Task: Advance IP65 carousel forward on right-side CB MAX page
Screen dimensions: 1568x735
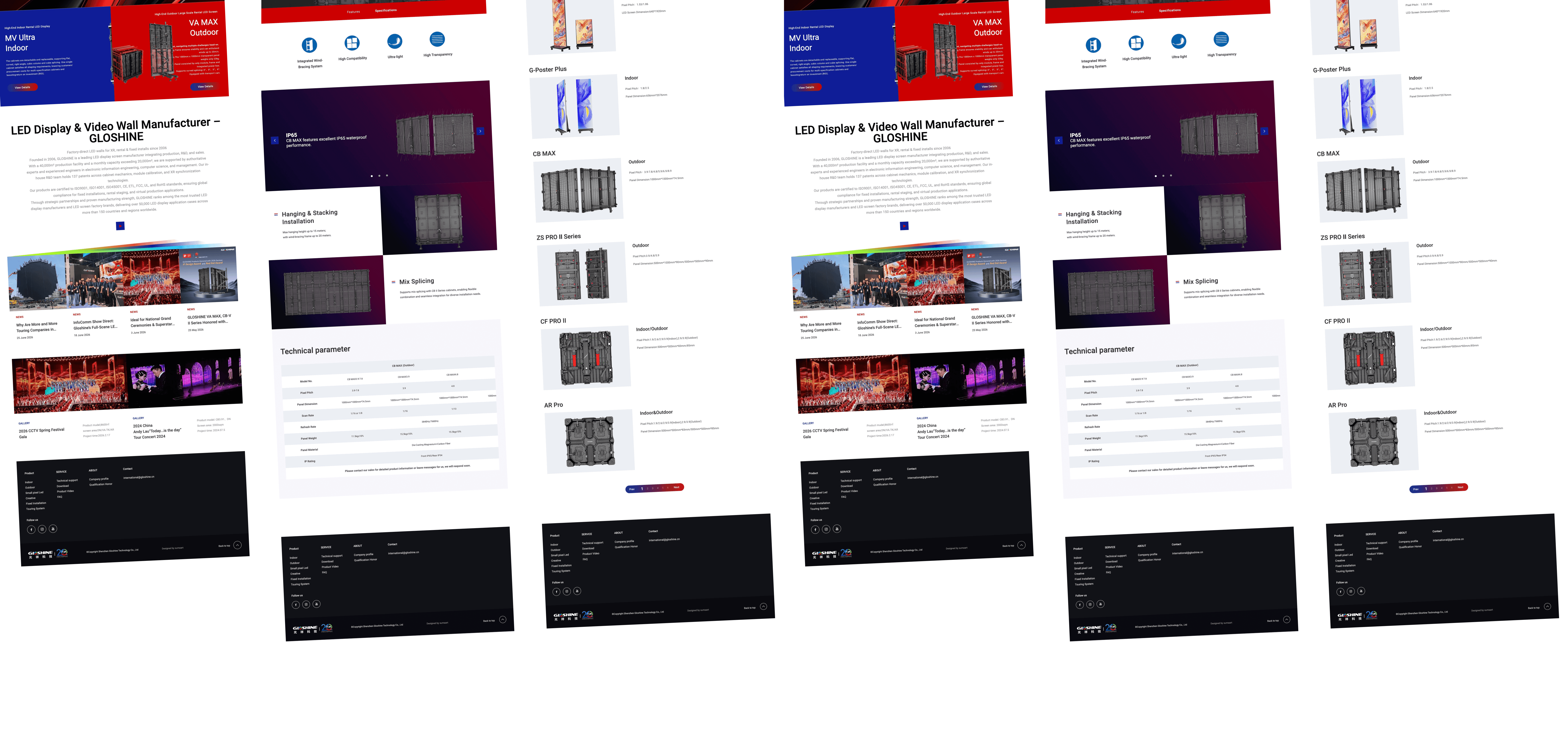Action: click(x=1264, y=131)
